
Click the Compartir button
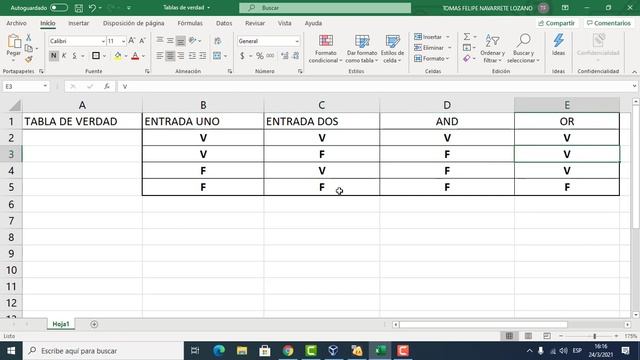click(x=556, y=23)
